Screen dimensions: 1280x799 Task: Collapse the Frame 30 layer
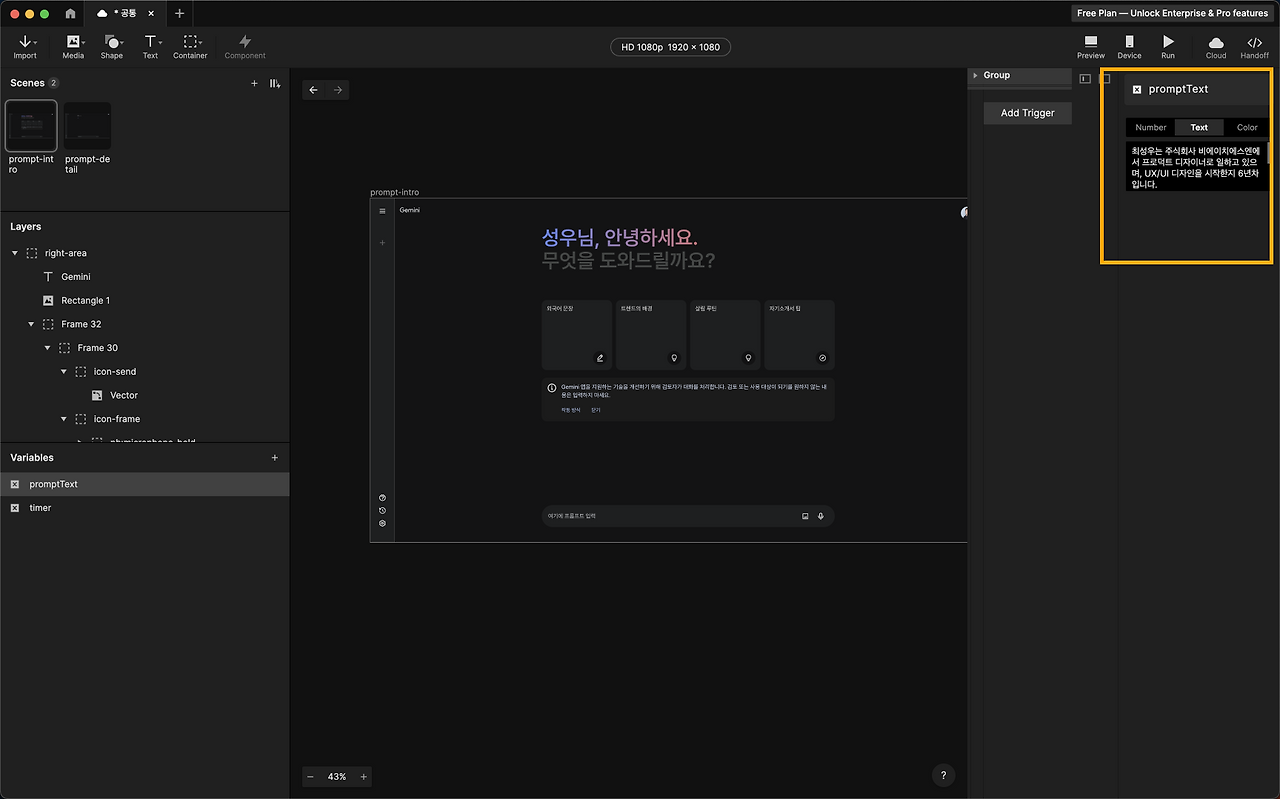coord(48,348)
